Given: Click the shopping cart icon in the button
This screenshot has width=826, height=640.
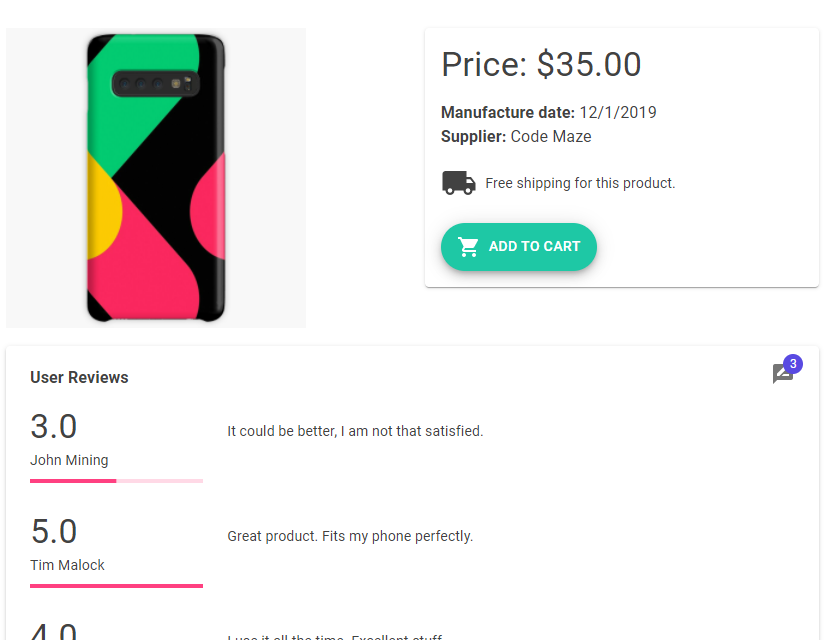Looking at the screenshot, I should (x=468, y=247).
